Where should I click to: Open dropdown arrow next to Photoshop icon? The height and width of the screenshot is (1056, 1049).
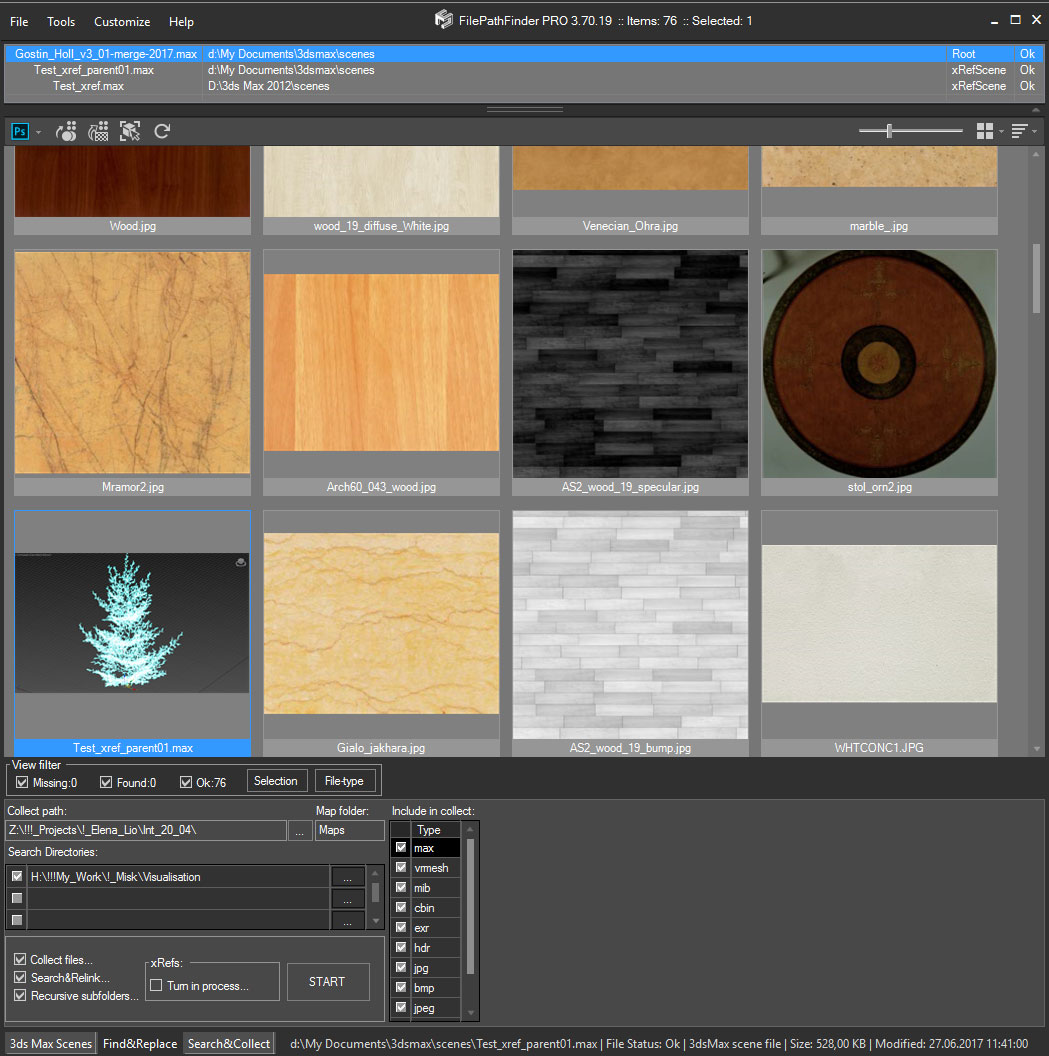[39, 132]
